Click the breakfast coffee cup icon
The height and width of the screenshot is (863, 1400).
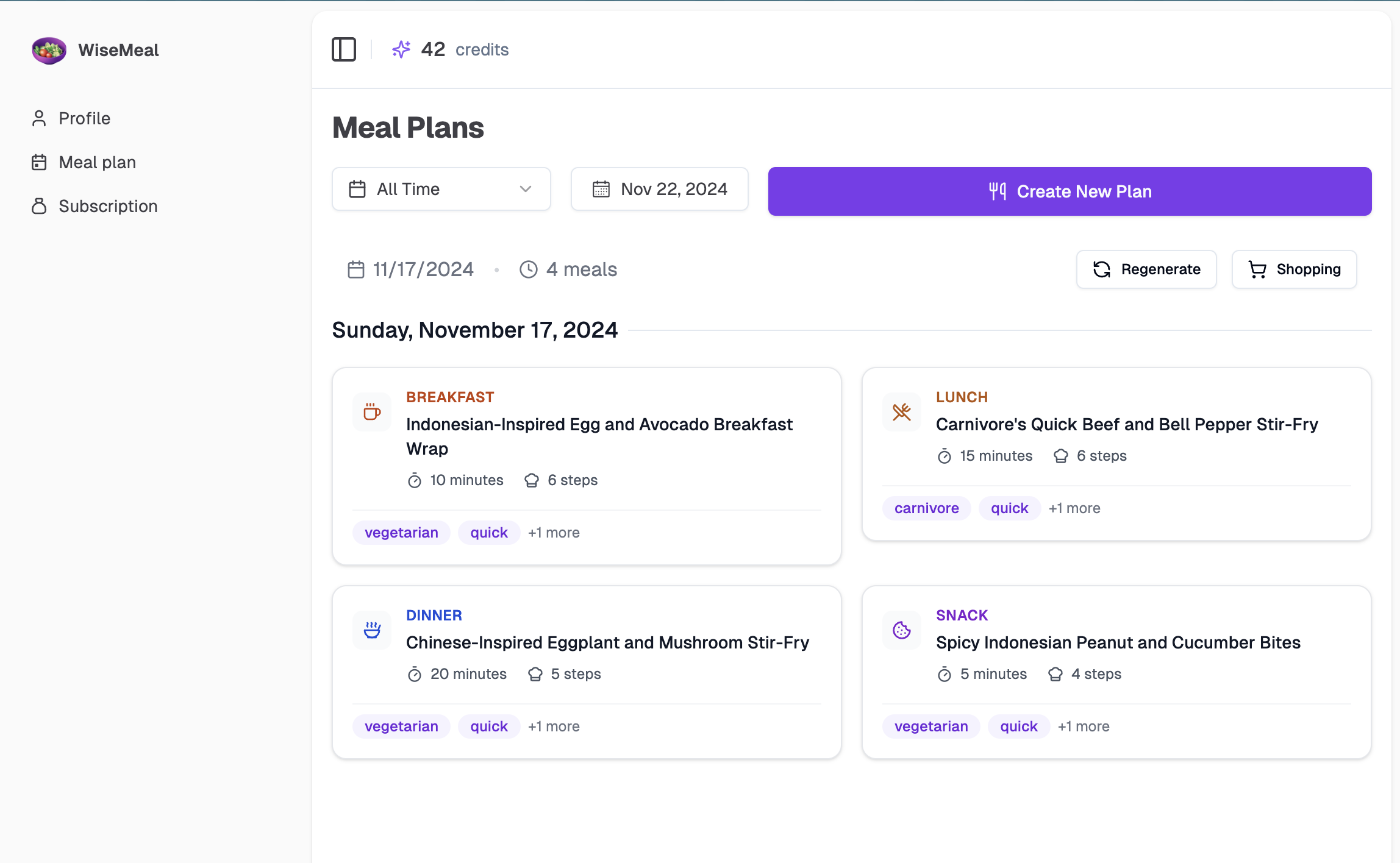(x=372, y=412)
